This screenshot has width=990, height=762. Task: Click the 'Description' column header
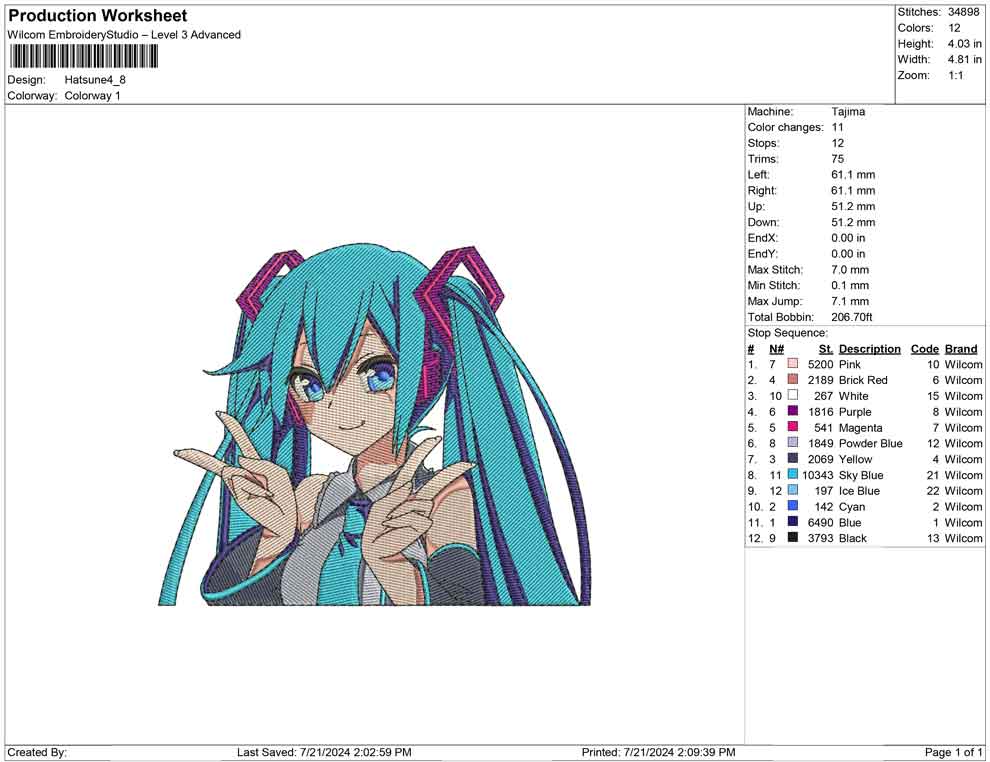pyautogui.click(x=869, y=349)
